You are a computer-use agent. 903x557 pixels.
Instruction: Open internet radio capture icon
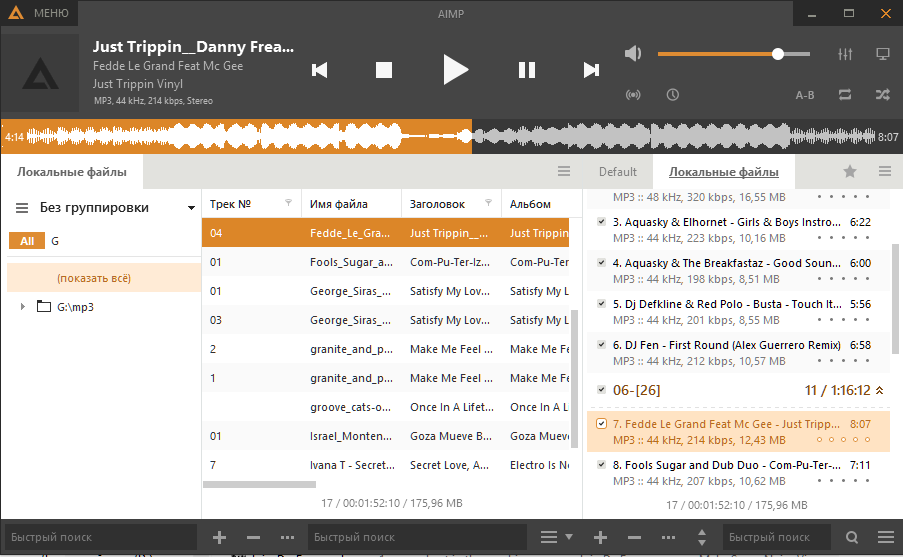(632, 95)
